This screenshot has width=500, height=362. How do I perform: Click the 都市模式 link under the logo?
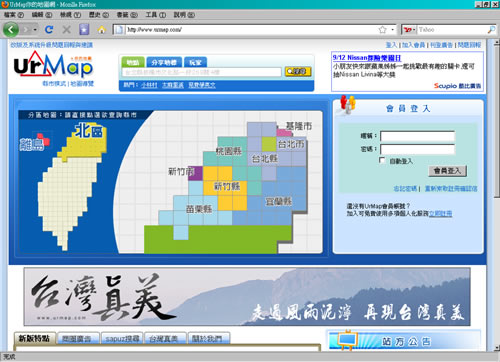(54, 83)
